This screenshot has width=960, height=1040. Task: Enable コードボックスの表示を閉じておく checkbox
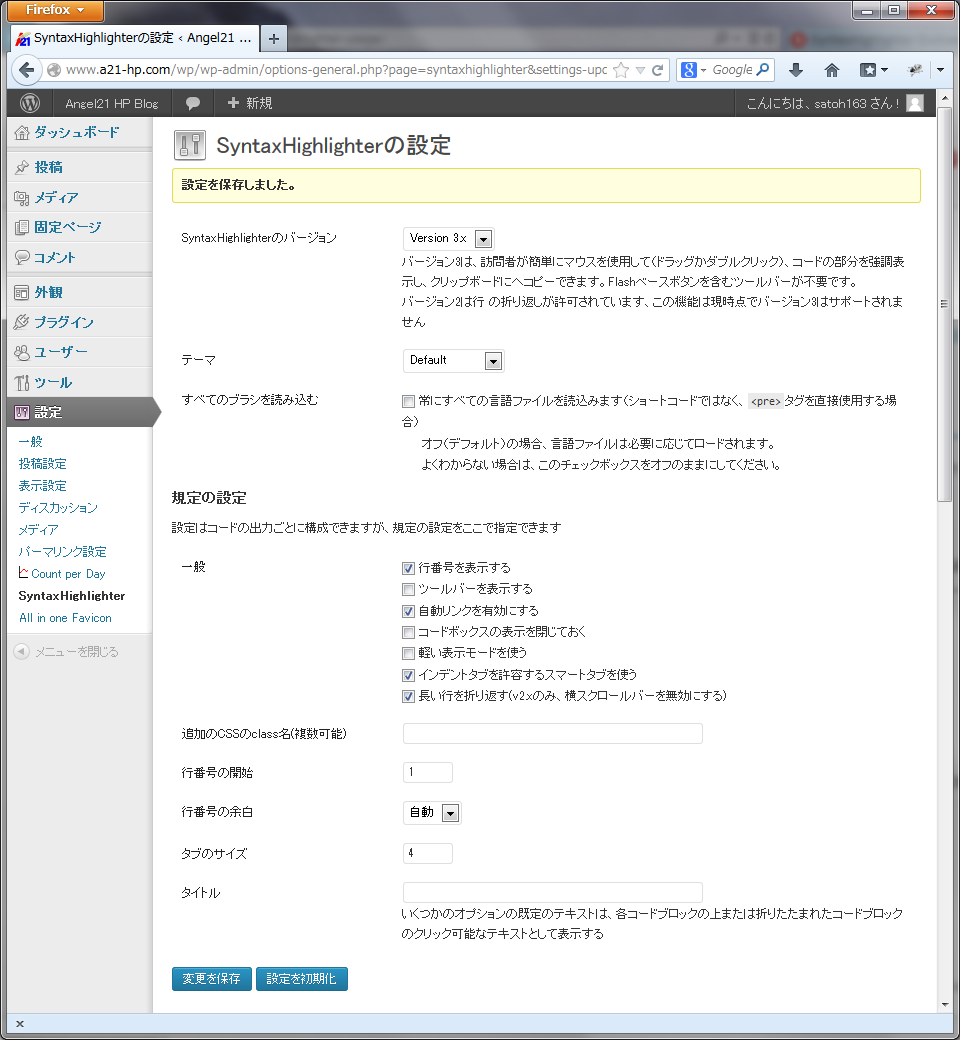pyautogui.click(x=408, y=632)
